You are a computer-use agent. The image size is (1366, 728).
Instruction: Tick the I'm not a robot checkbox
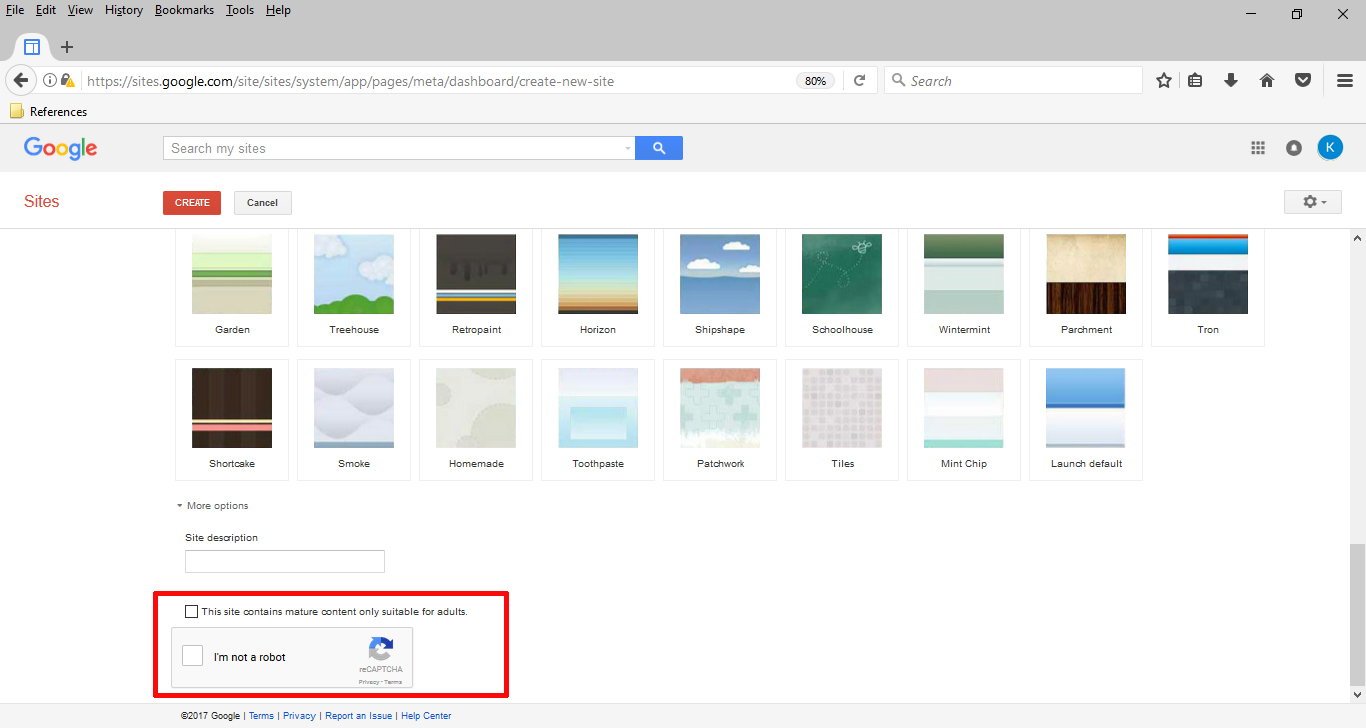click(193, 656)
